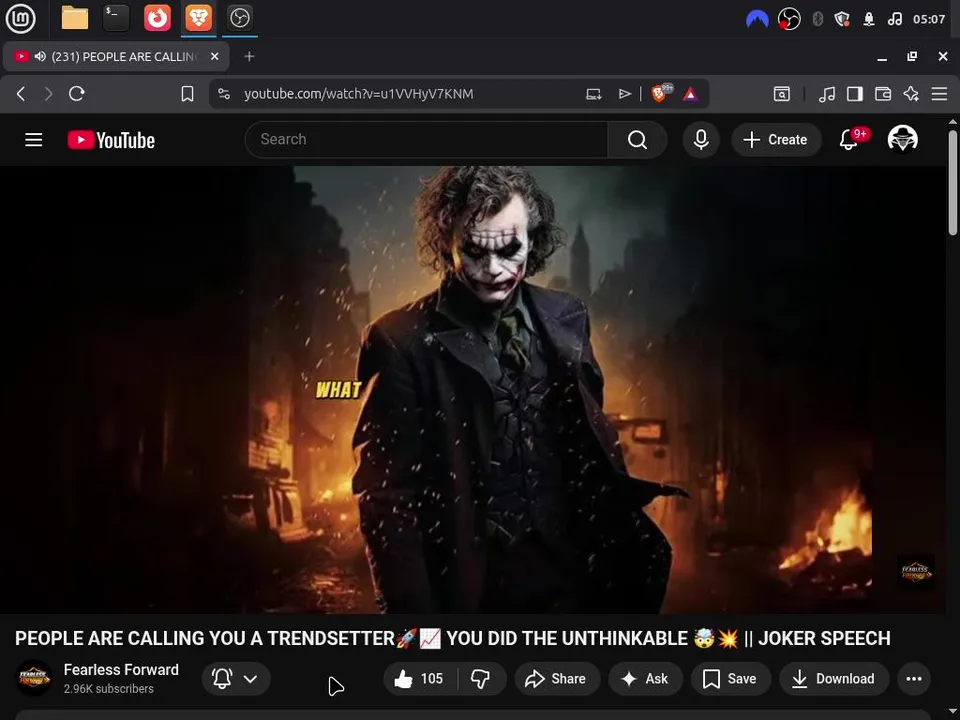The height and width of the screenshot is (720, 960).
Task: Click the blue VPN tray icon
Action: [x=757, y=20]
